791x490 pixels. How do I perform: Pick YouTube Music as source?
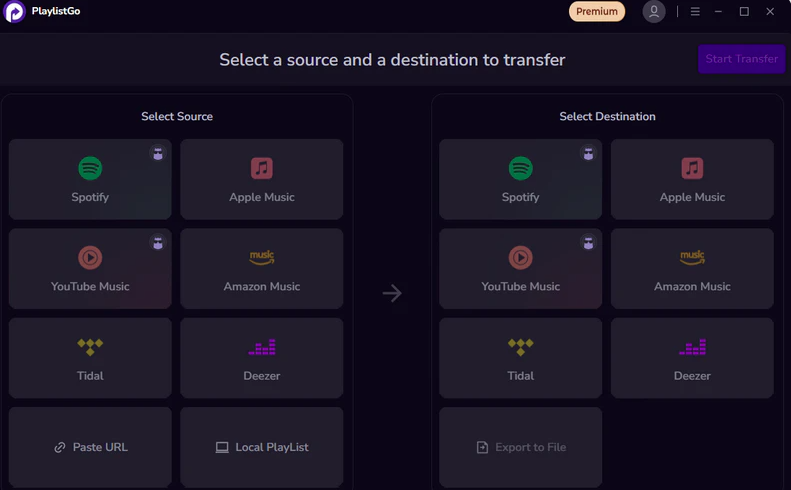90,268
